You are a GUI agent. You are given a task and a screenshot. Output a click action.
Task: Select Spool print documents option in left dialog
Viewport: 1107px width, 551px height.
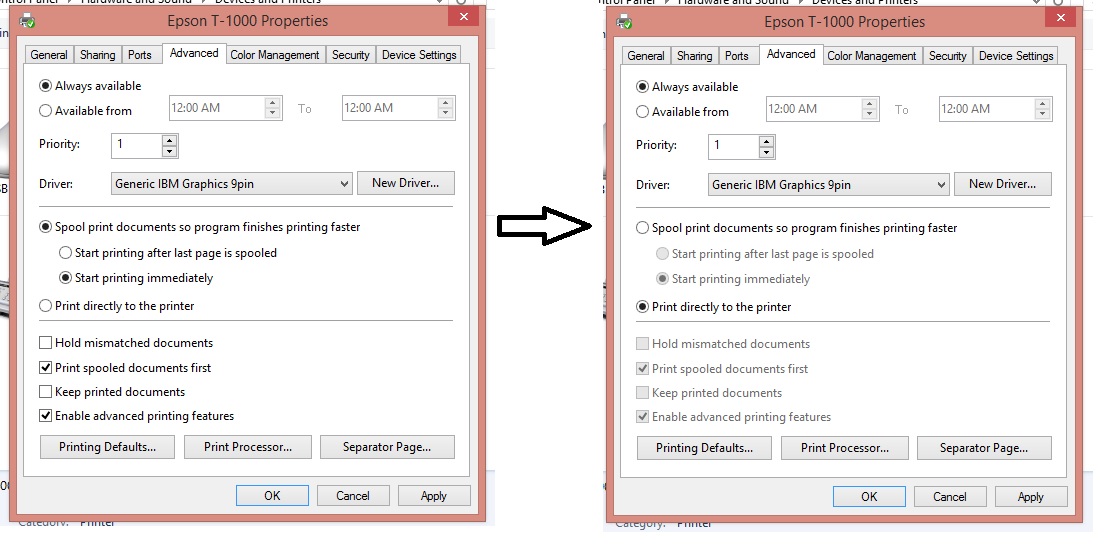45,227
